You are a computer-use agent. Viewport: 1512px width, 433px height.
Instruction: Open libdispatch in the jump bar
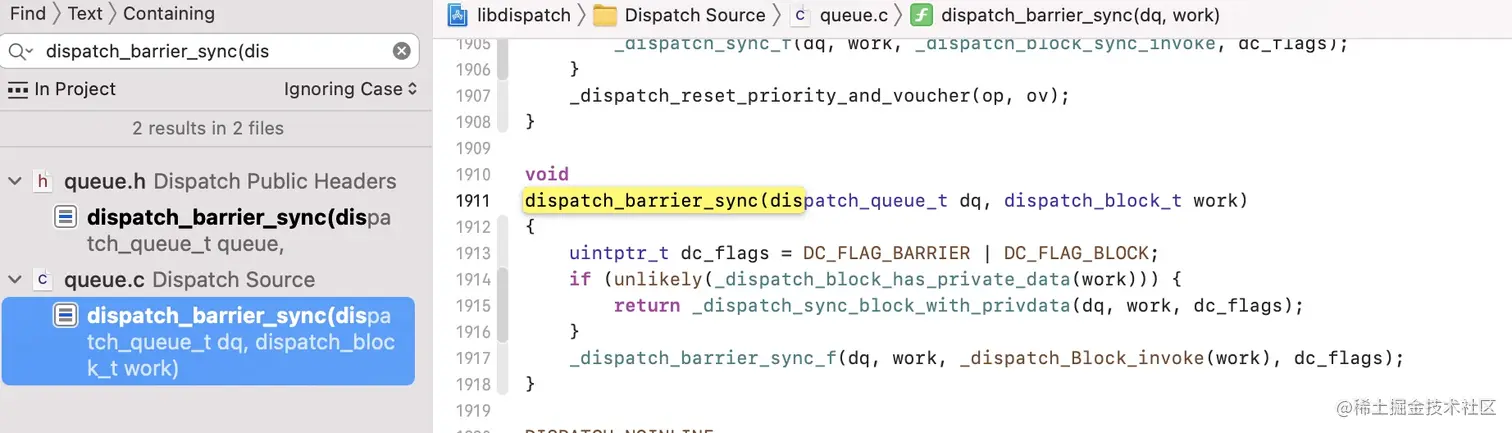tap(525, 15)
